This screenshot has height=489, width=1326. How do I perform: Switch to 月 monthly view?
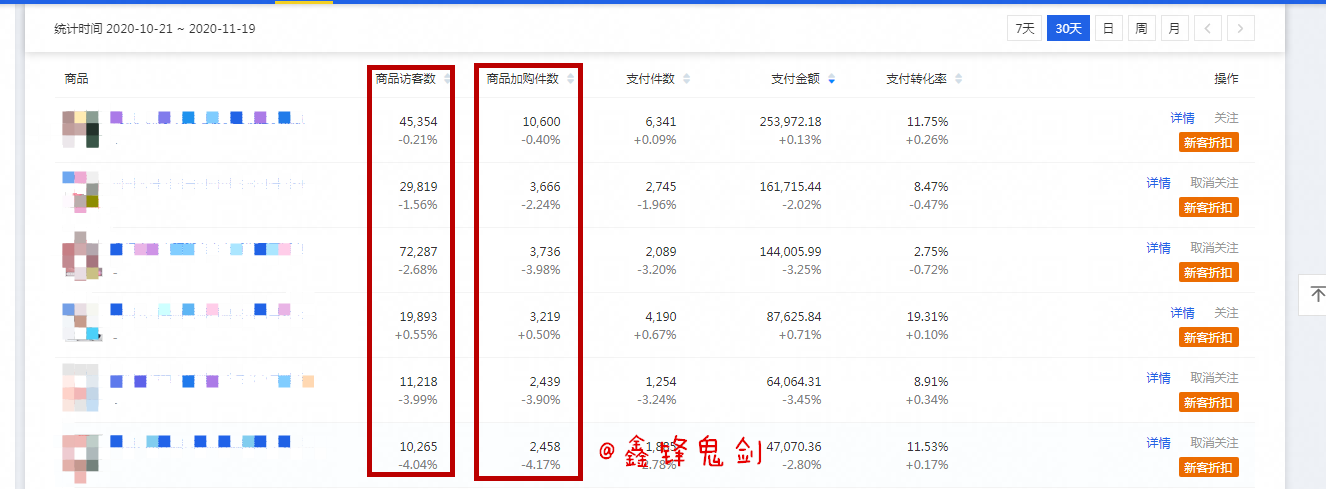pyautogui.click(x=1174, y=28)
